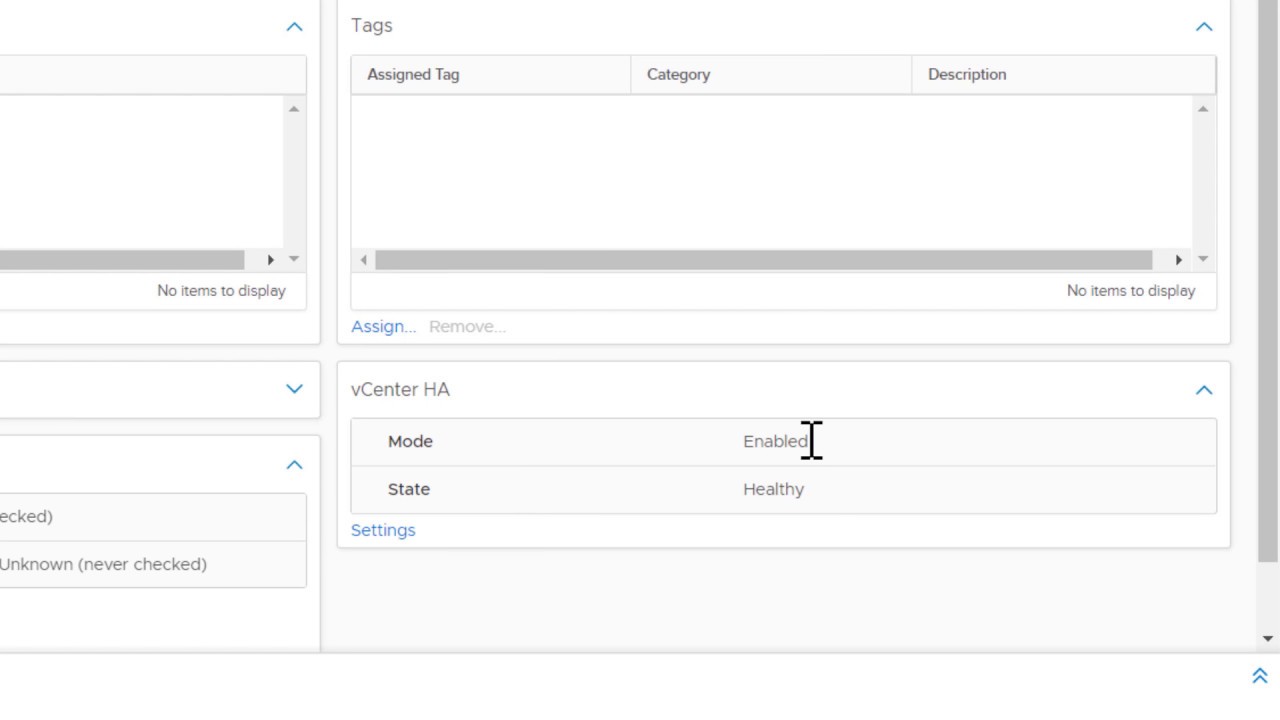
Task: Click the Tags panel title
Action: point(372,26)
